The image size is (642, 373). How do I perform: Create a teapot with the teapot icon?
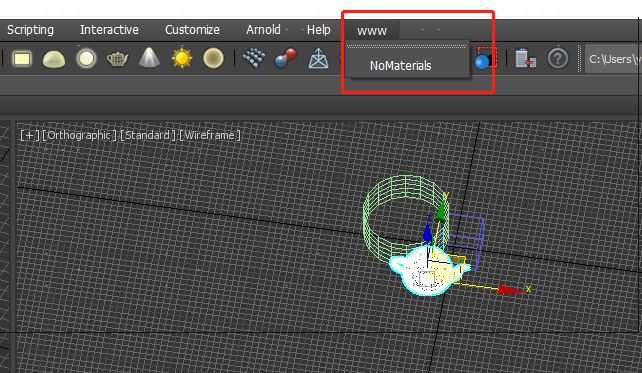tap(118, 59)
